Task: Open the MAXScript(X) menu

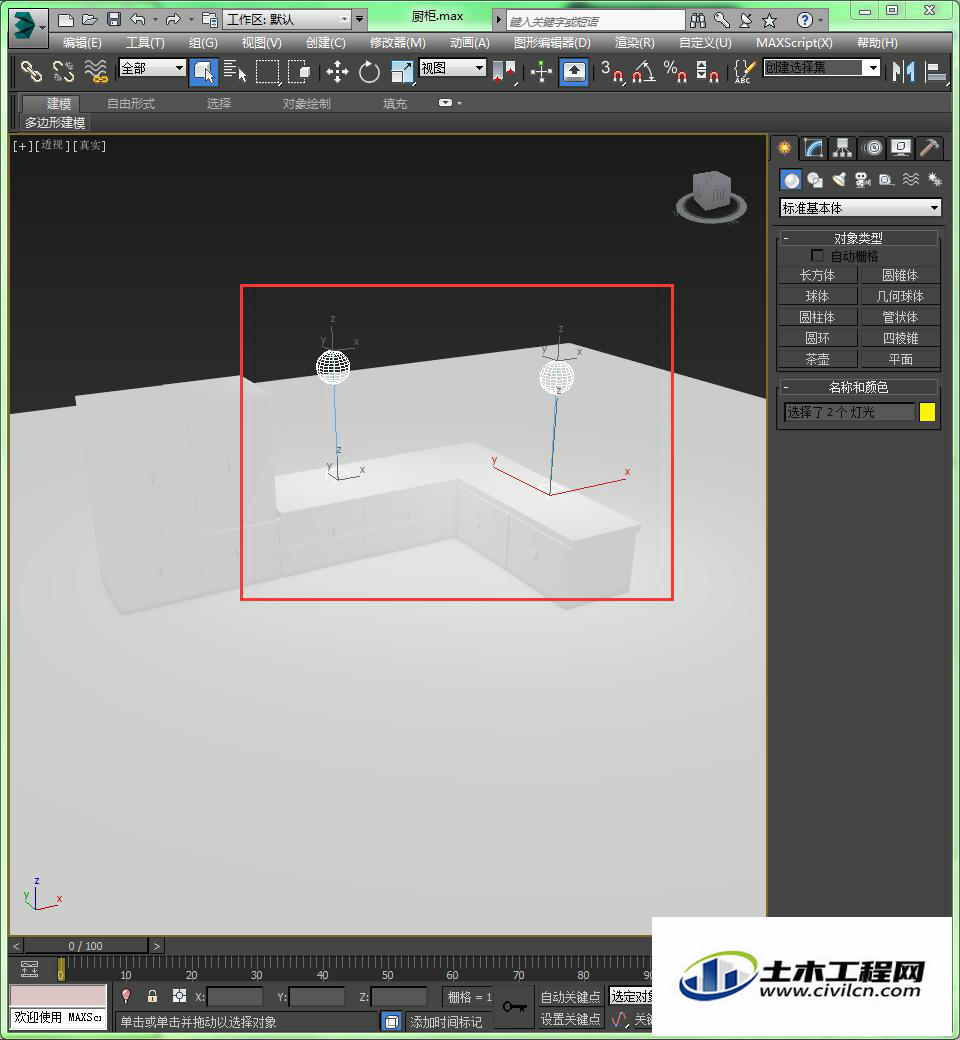Action: click(x=794, y=42)
